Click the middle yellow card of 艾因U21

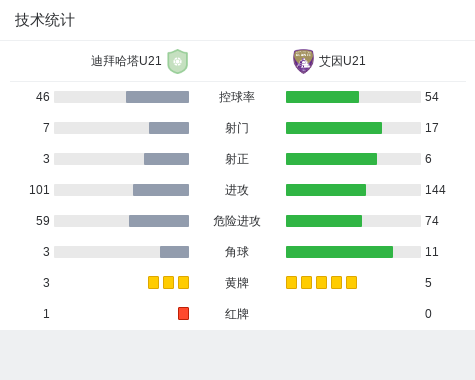[321, 282]
